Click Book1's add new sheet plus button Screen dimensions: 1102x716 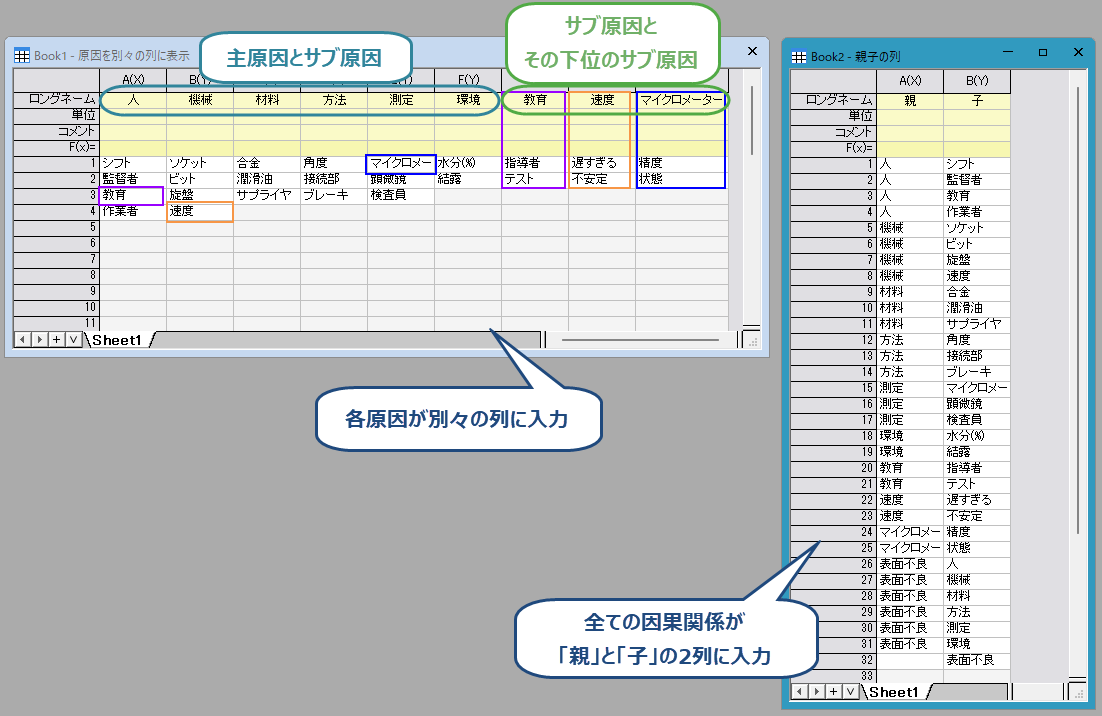(56, 340)
